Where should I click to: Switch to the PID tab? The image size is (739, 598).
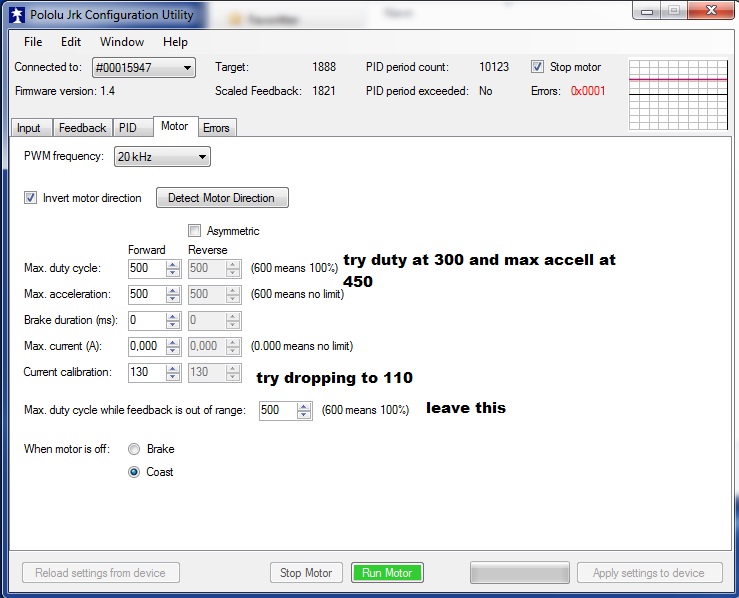pos(128,128)
